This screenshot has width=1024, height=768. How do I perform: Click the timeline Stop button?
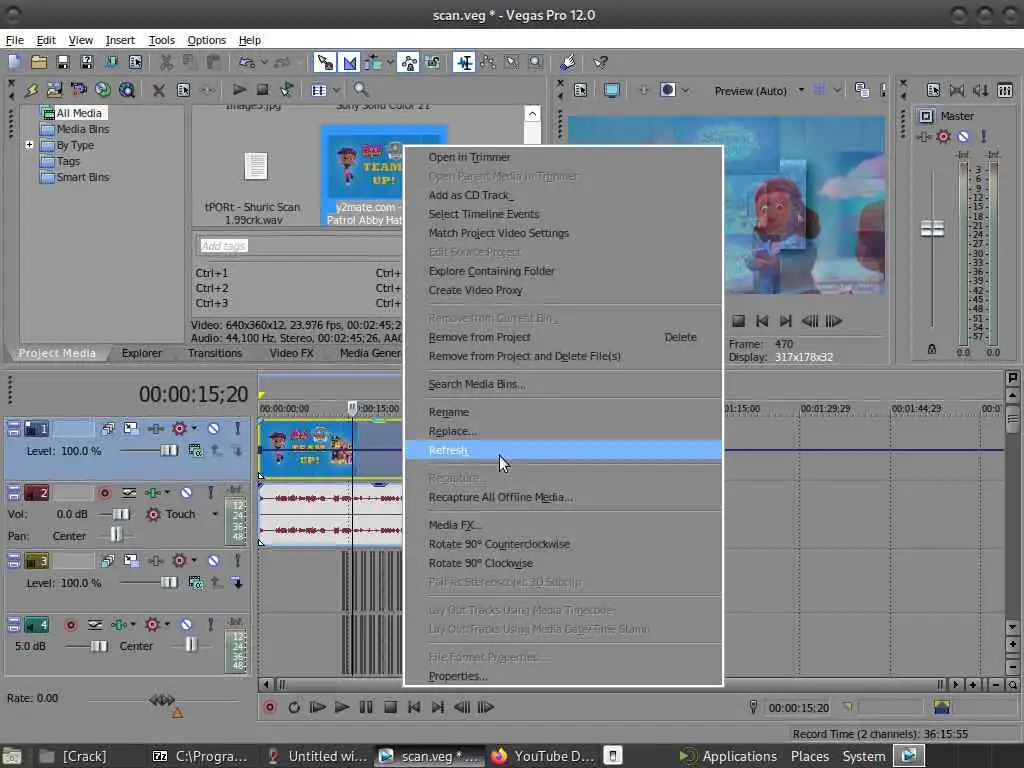(390, 707)
